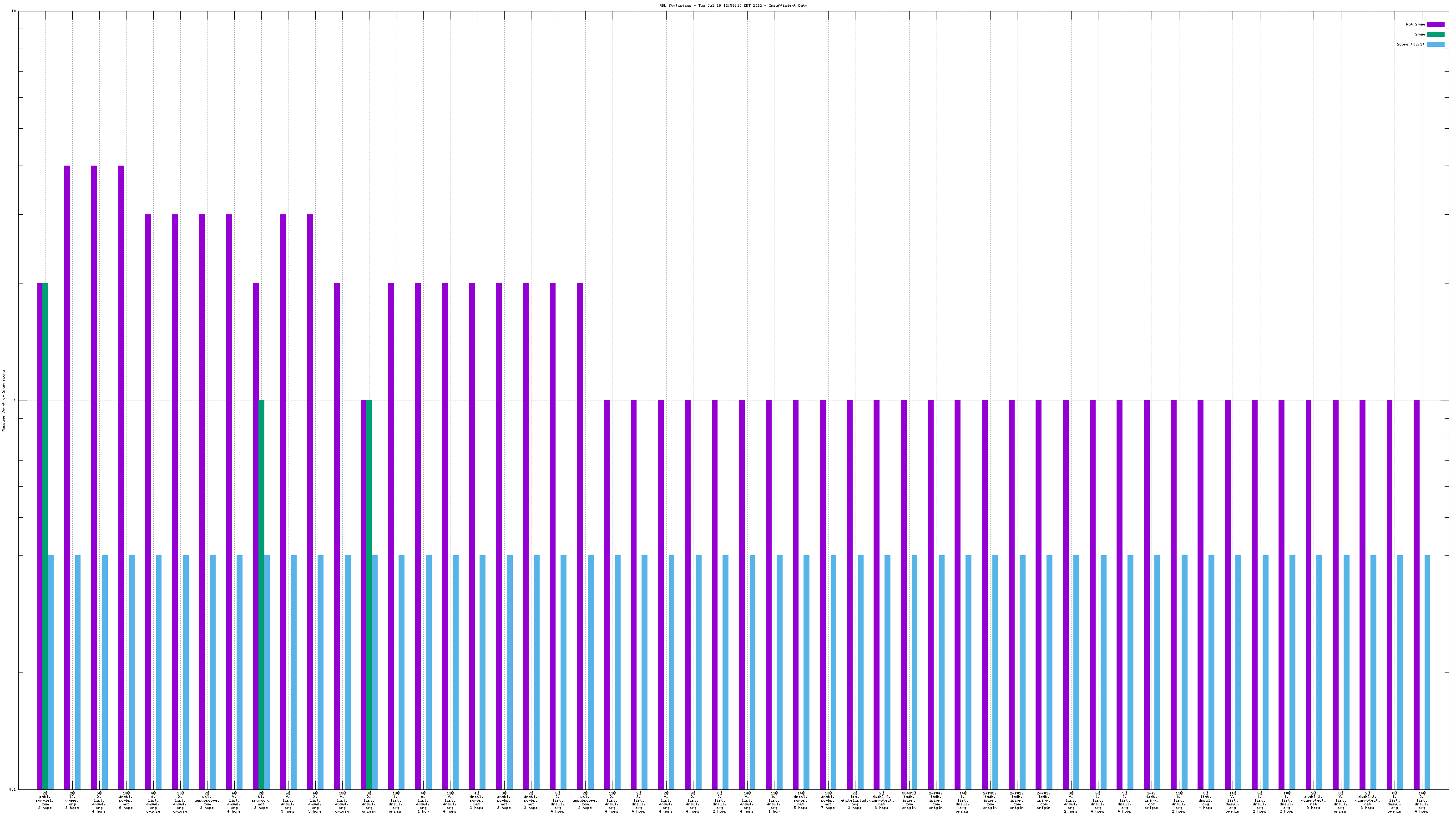The height and width of the screenshot is (819, 1456).
Task: Click the dnsbl-2.uceprotect.net 6 hops label
Action: [x=881, y=801]
